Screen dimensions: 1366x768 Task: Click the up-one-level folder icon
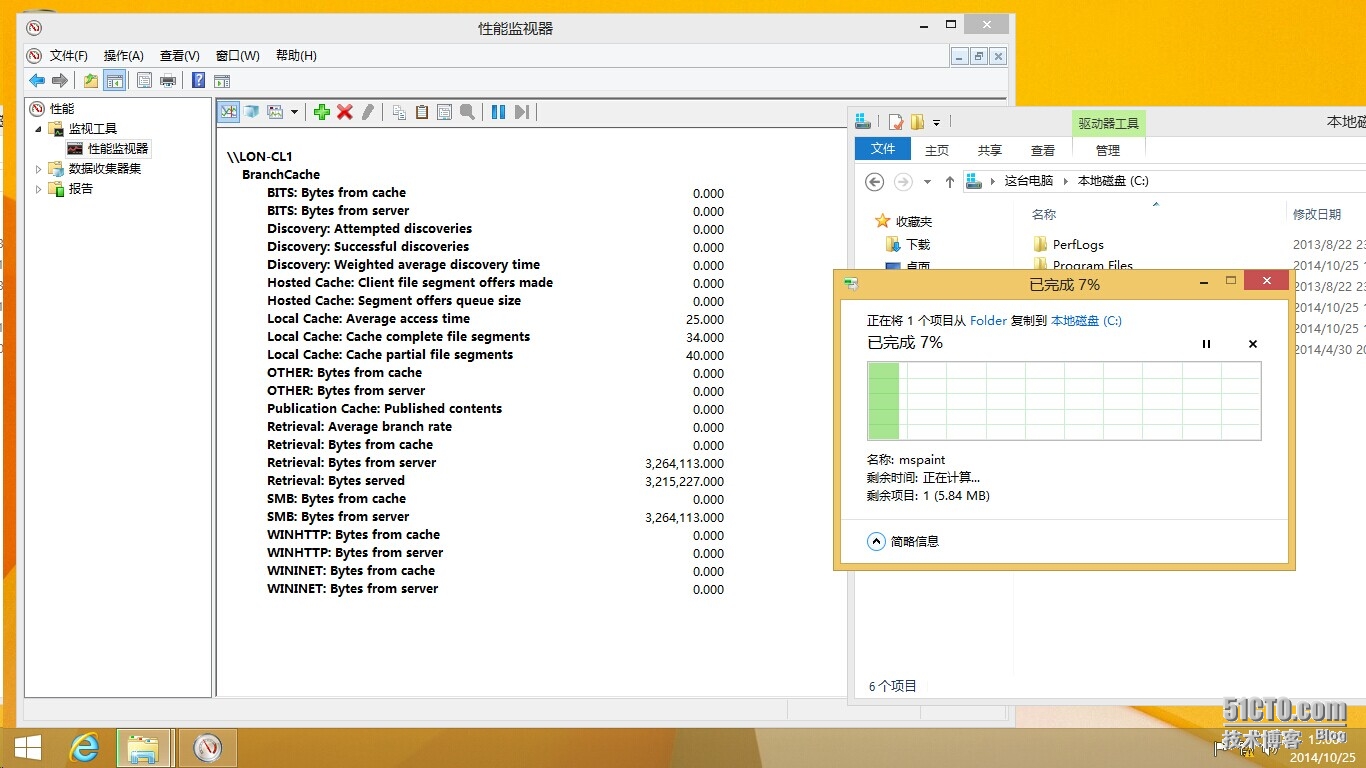coord(91,81)
